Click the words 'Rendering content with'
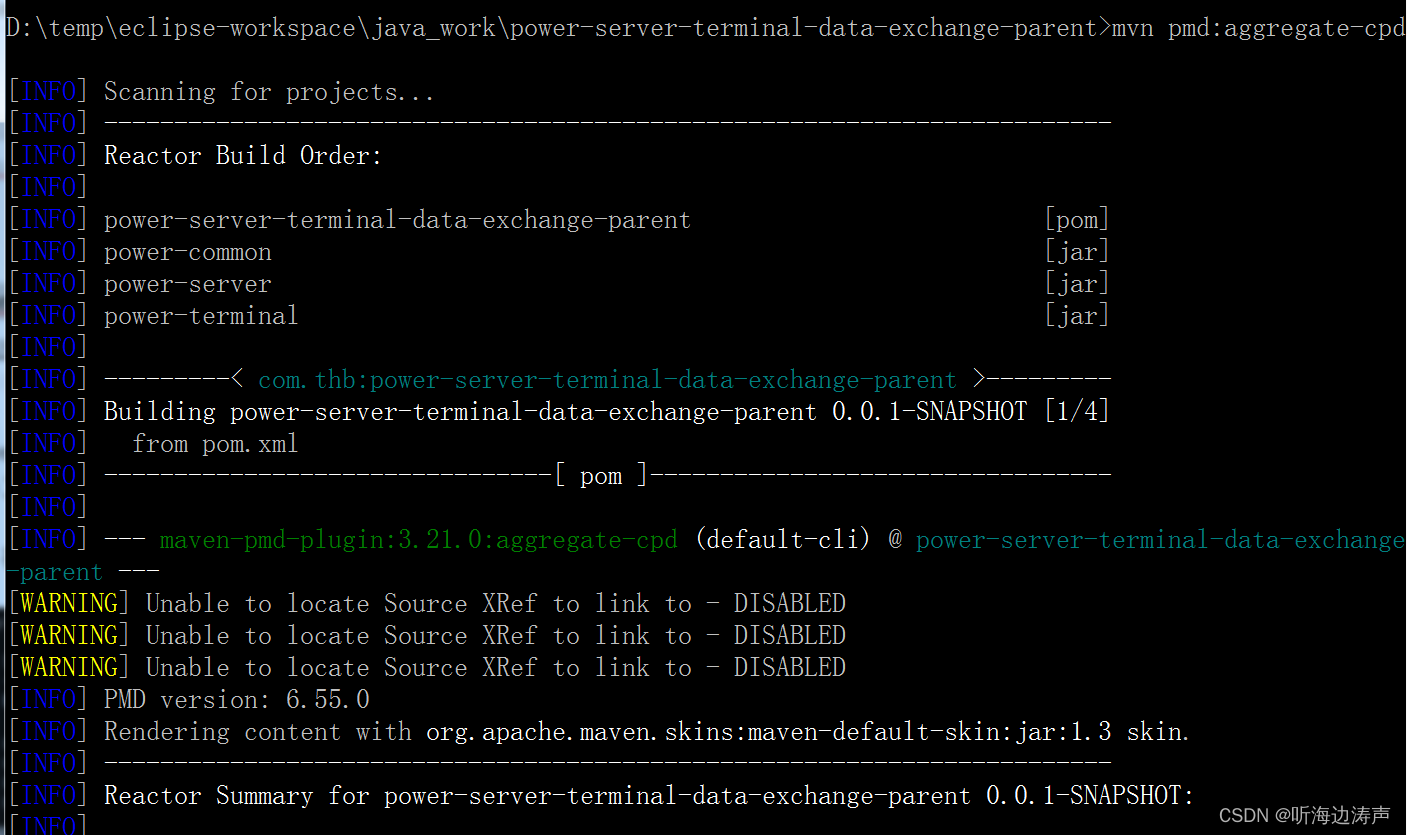The width and height of the screenshot is (1407, 835). [258, 732]
